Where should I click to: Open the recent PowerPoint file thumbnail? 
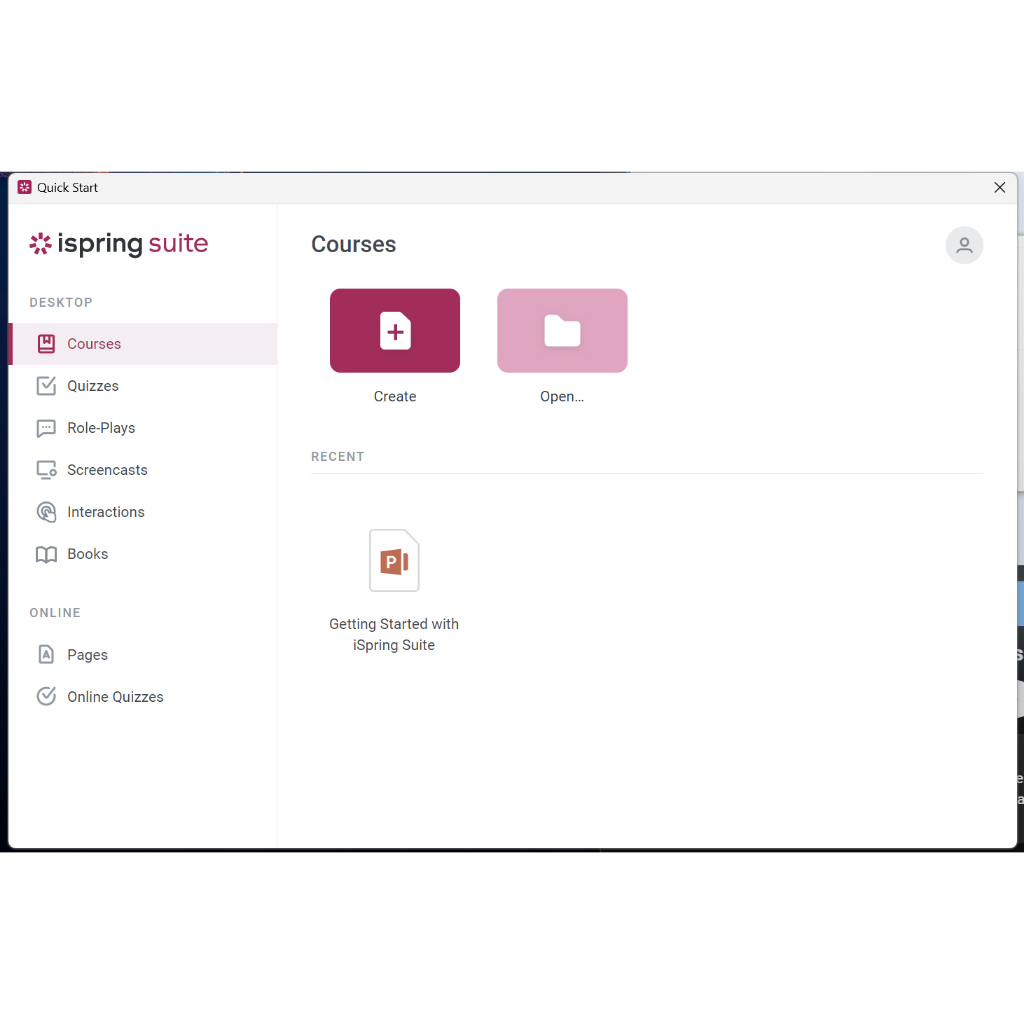pyautogui.click(x=394, y=561)
